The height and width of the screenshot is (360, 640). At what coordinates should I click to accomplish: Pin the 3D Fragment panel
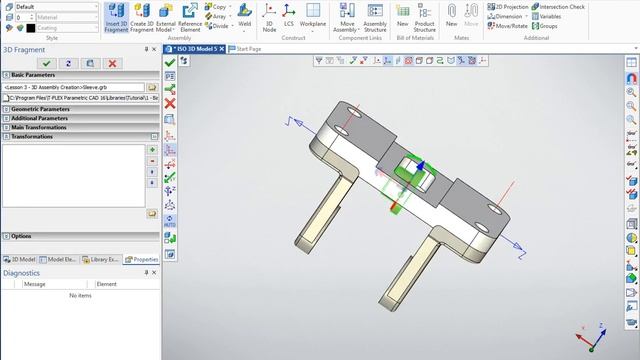(146, 49)
